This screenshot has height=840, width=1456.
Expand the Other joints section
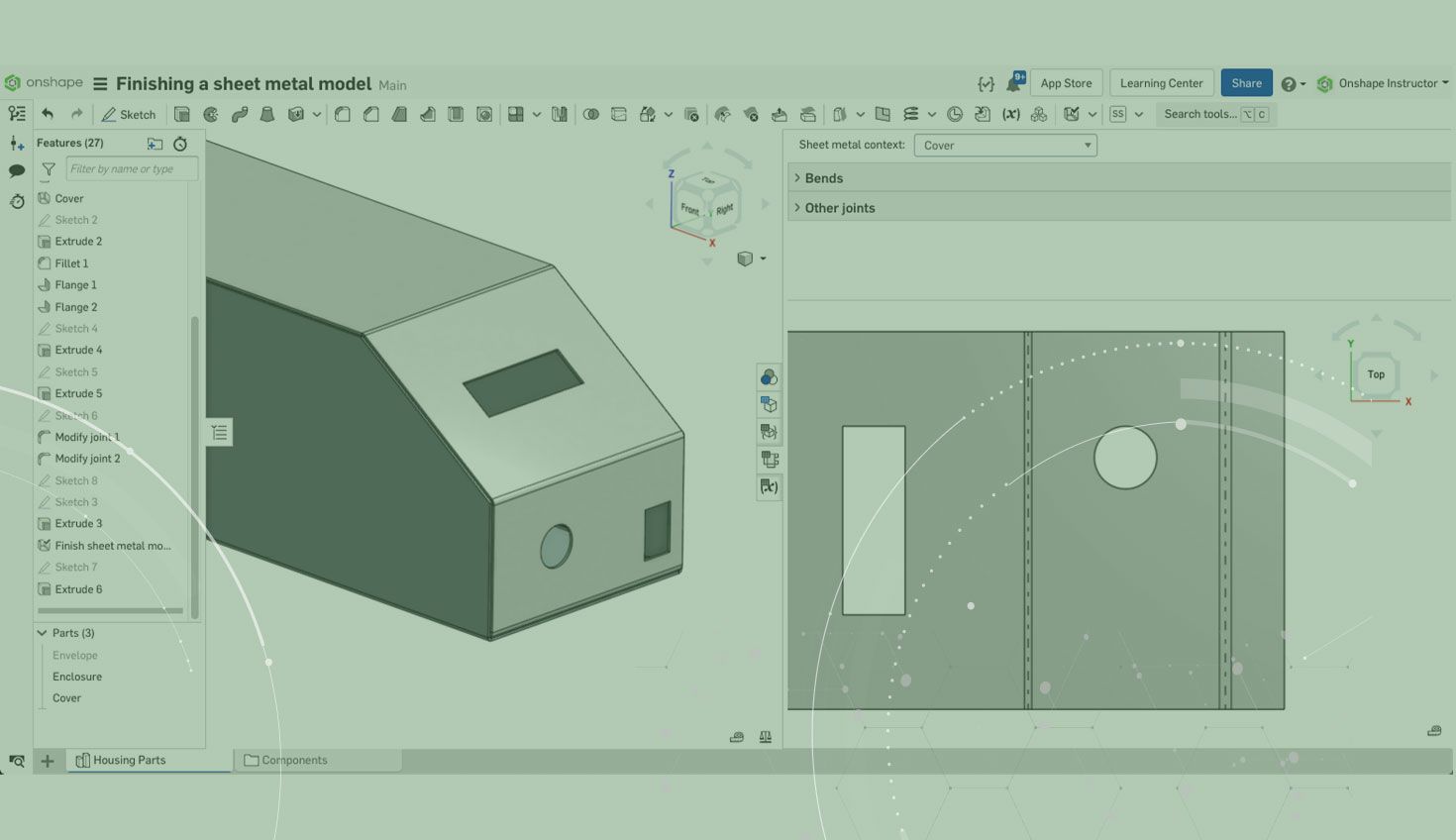(x=839, y=208)
